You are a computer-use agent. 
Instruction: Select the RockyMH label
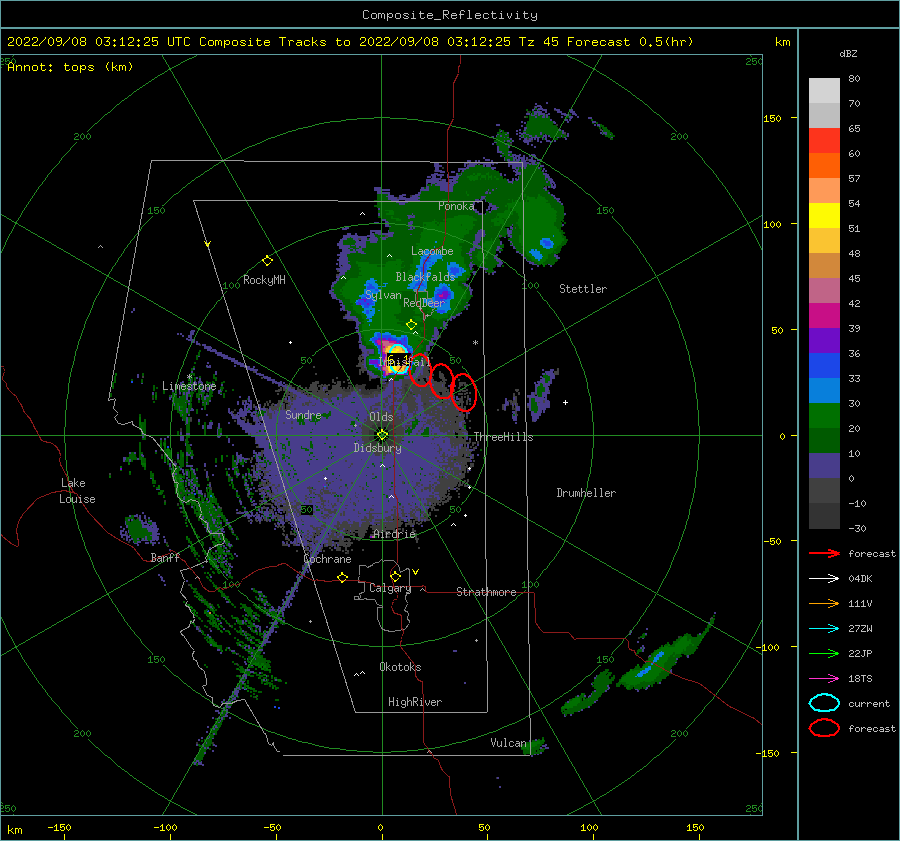coord(264,280)
